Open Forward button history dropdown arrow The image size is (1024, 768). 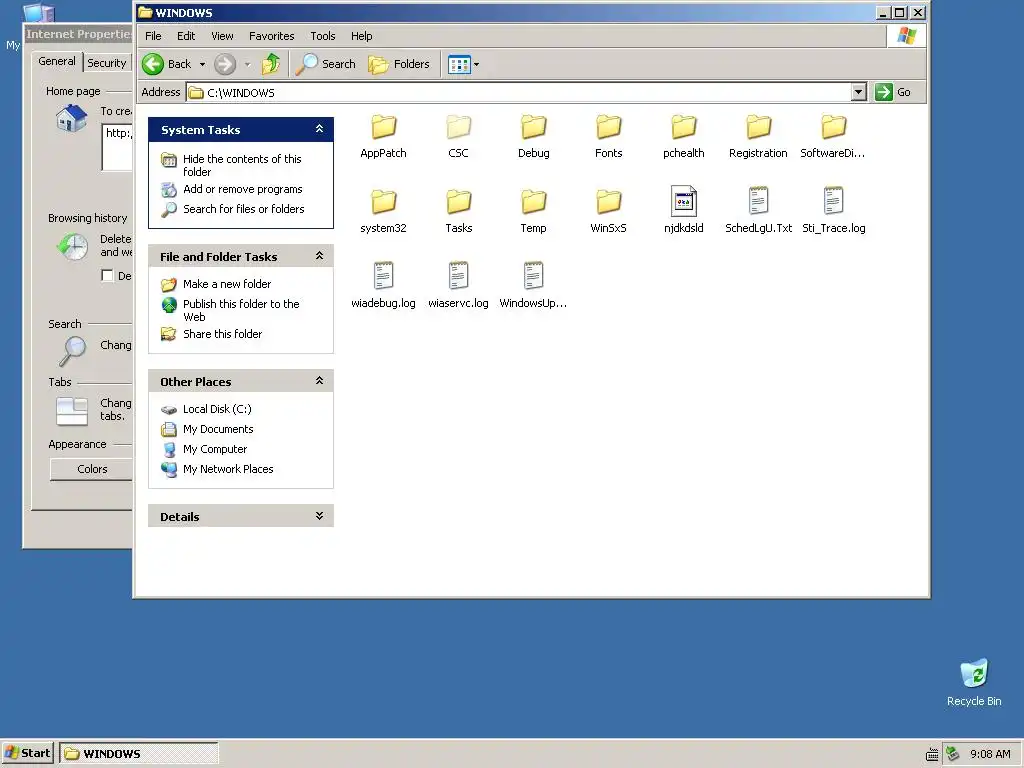248,64
